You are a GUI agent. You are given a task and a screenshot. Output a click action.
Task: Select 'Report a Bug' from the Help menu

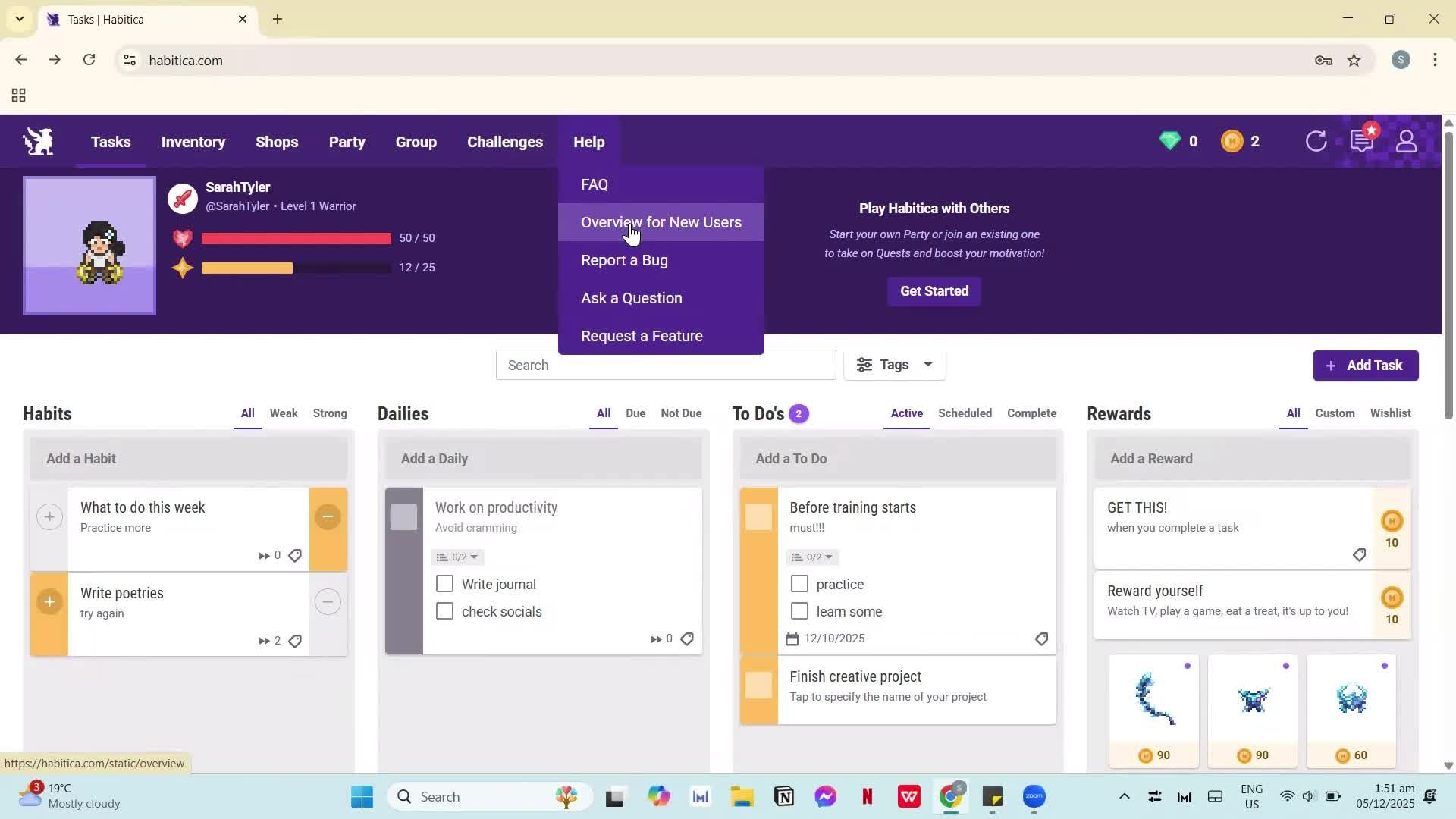point(624,260)
